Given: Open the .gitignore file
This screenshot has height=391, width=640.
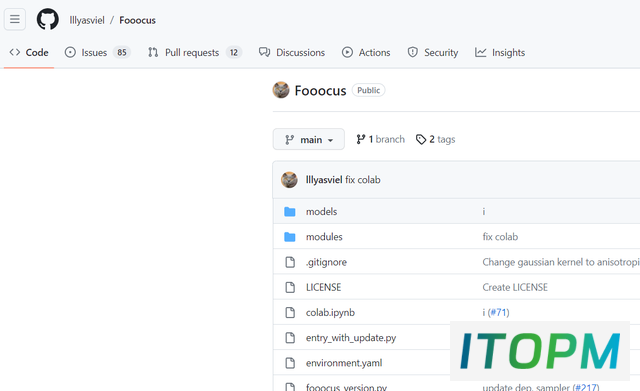Looking at the screenshot, I should [326, 262].
